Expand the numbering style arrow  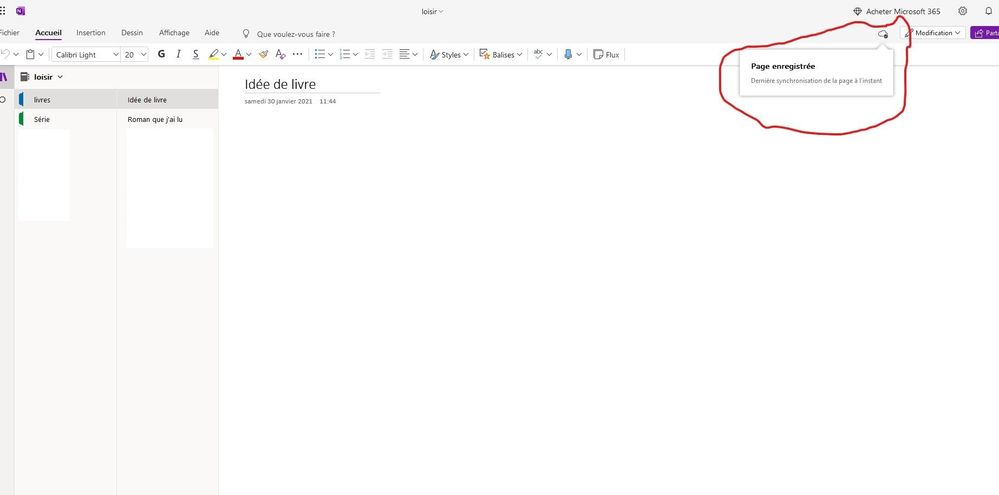click(x=355, y=55)
